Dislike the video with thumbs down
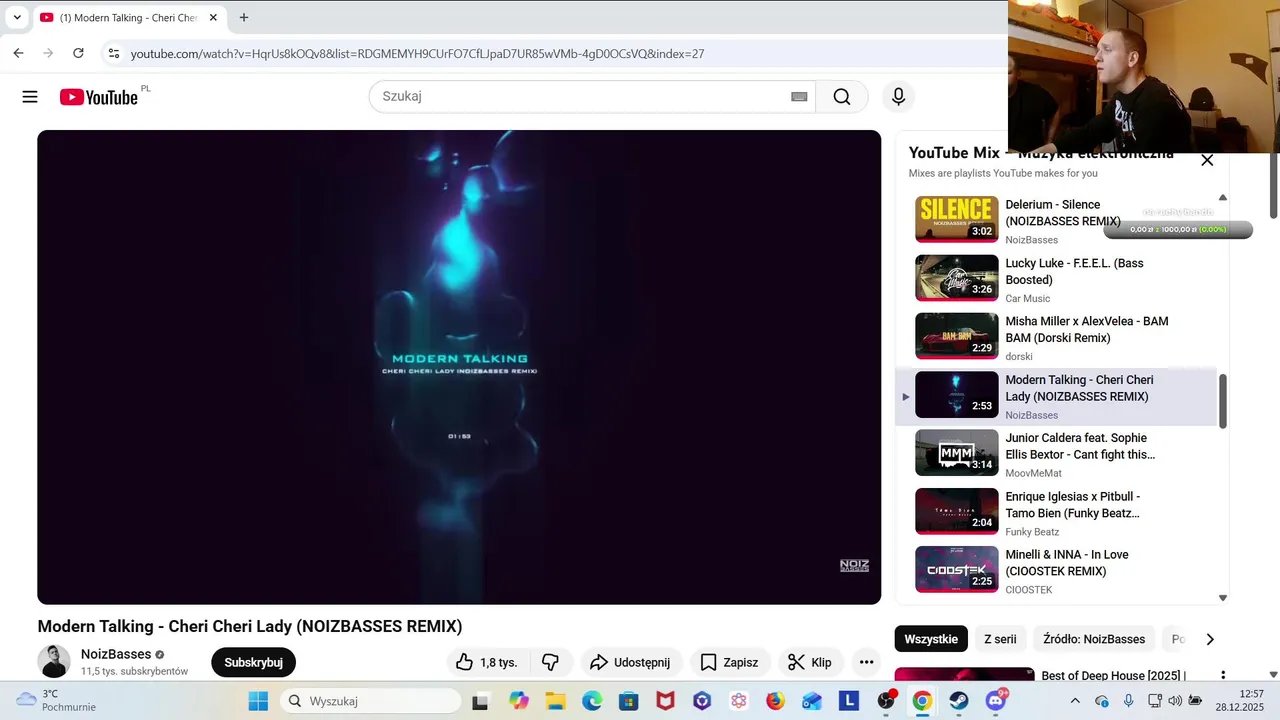 click(550, 662)
